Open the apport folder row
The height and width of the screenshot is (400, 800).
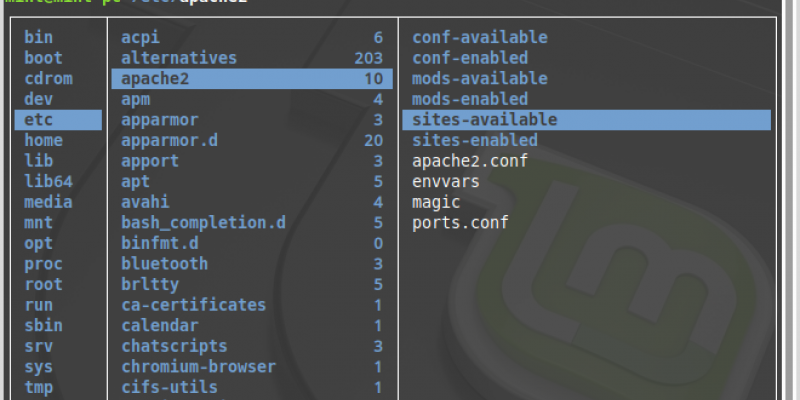[252, 161]
